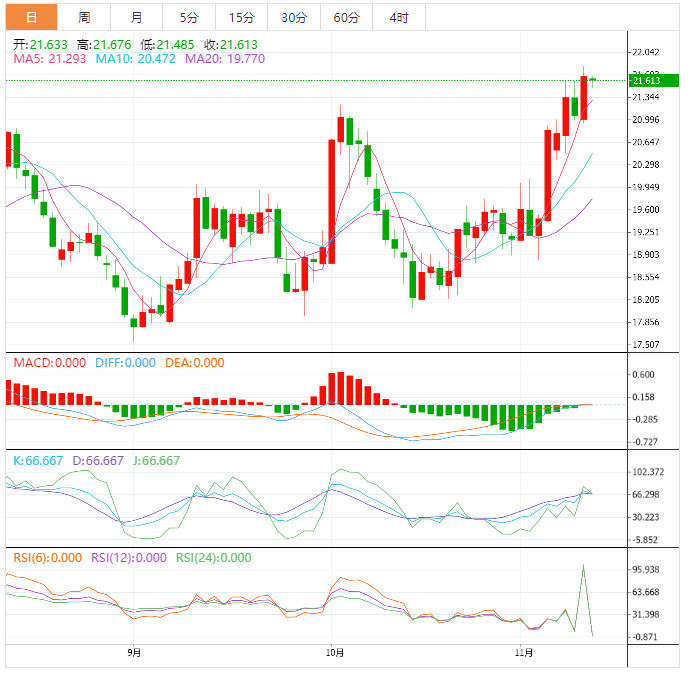Click the DIFF:0.000 label
Screen dimensions: 690x684
tap(125, 363)
